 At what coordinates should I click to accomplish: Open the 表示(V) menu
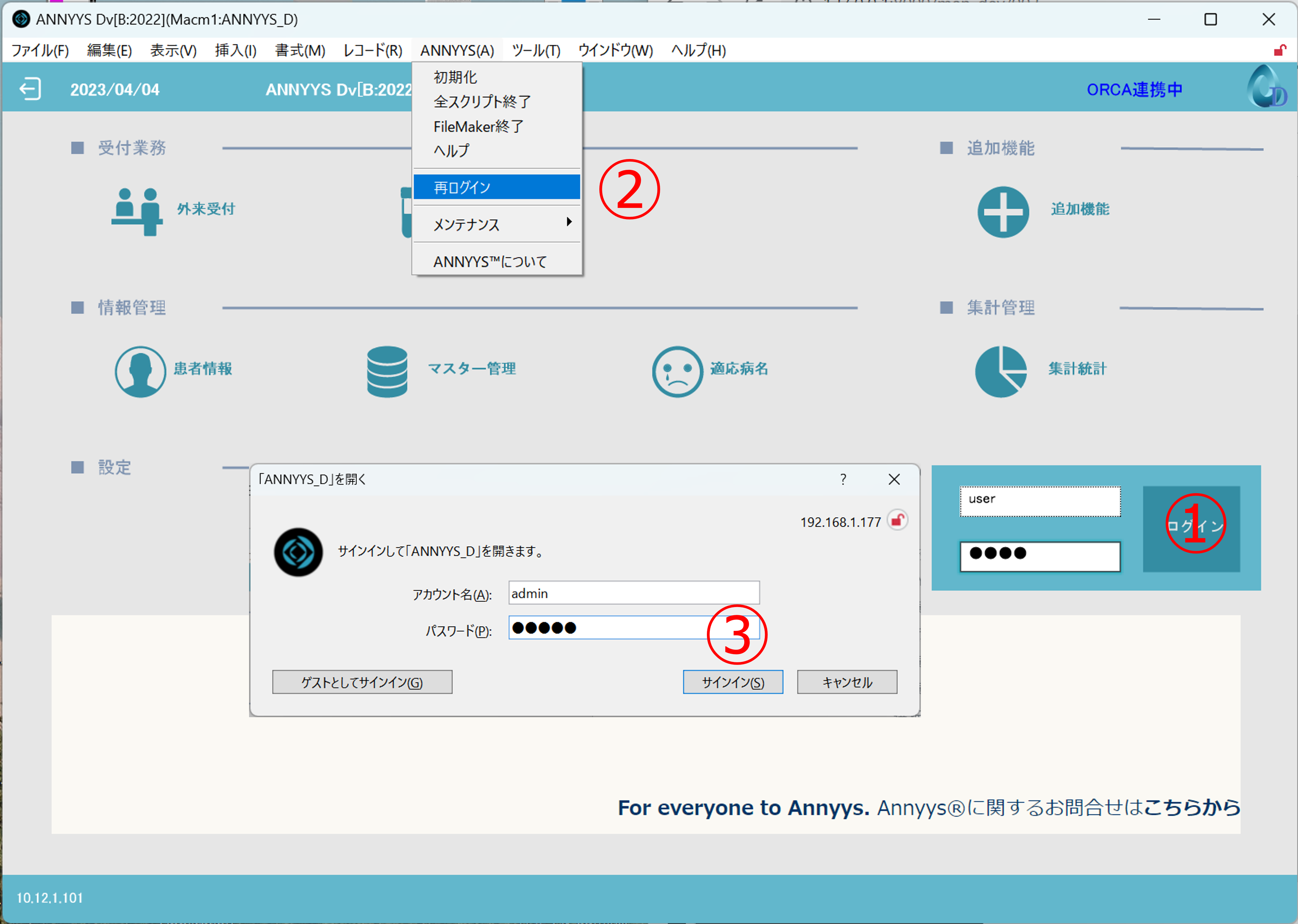[173, 50]
